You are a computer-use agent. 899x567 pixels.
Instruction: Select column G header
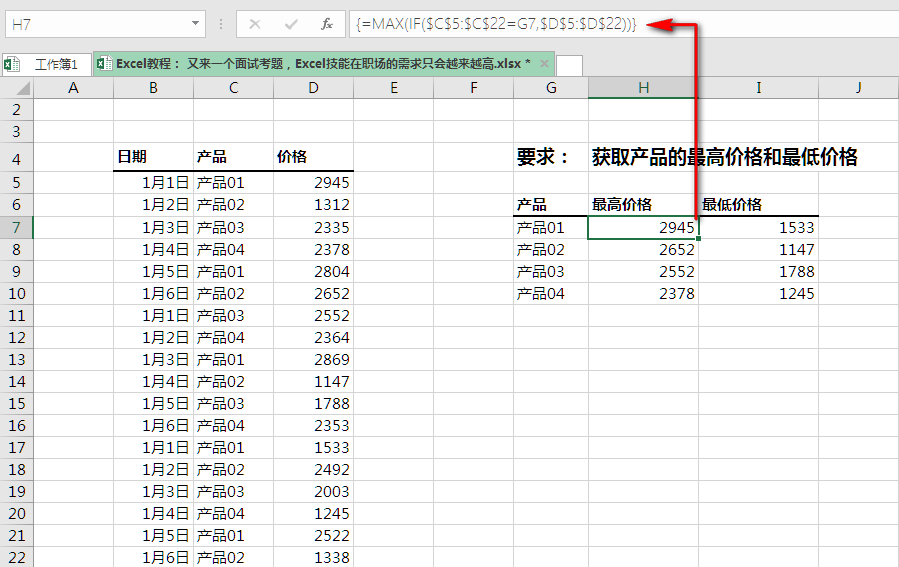coord(551,88)
